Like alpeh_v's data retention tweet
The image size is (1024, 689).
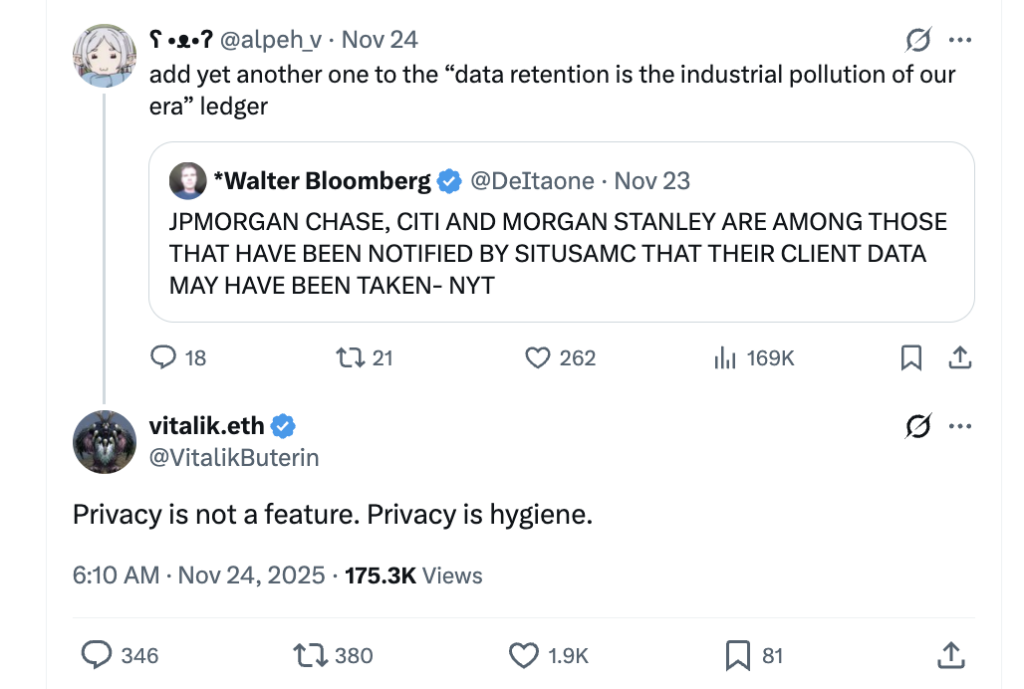[539, 357]
